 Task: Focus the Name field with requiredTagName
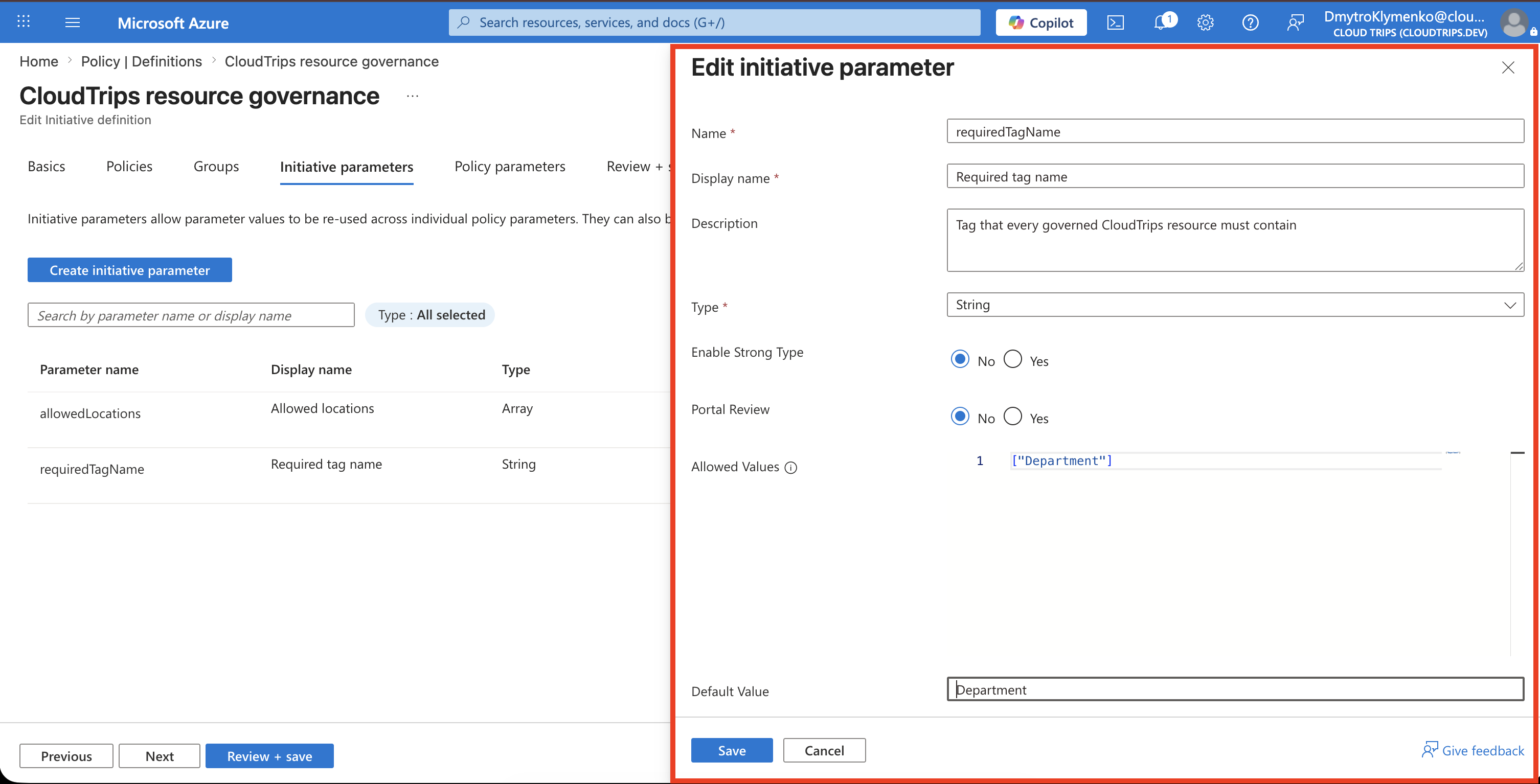[1235, 131]
